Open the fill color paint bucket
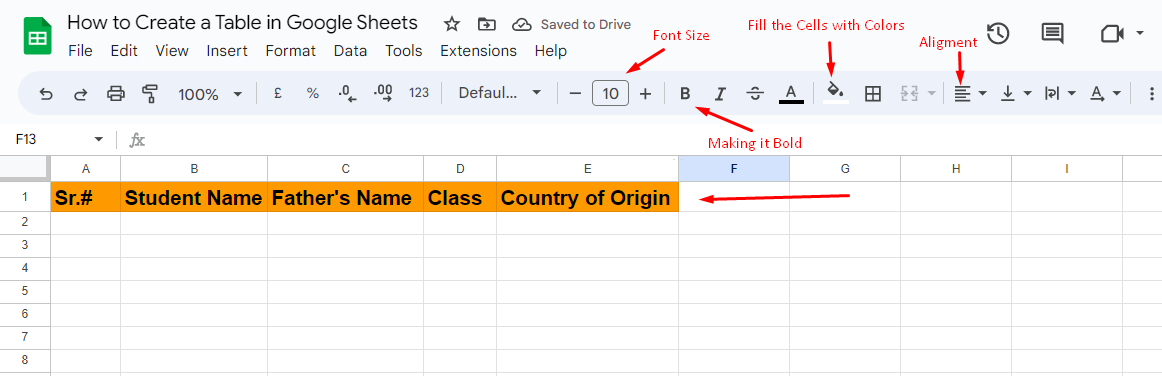The height and width of the screenshot is (376, 1162). (x=836, y=93)
